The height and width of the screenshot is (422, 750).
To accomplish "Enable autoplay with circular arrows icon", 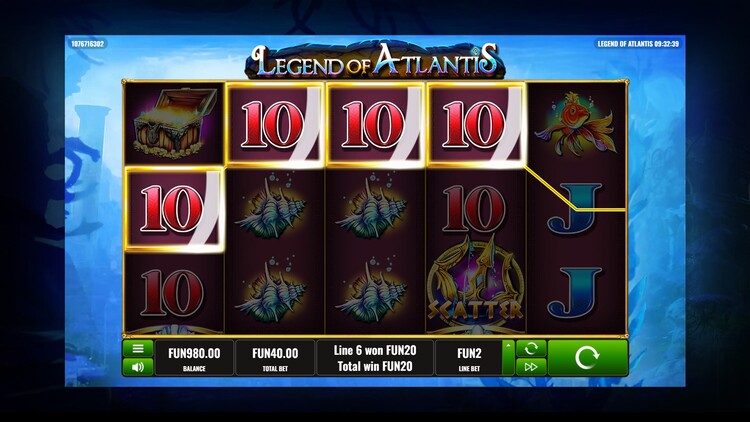I will click(x=531, y=348).
